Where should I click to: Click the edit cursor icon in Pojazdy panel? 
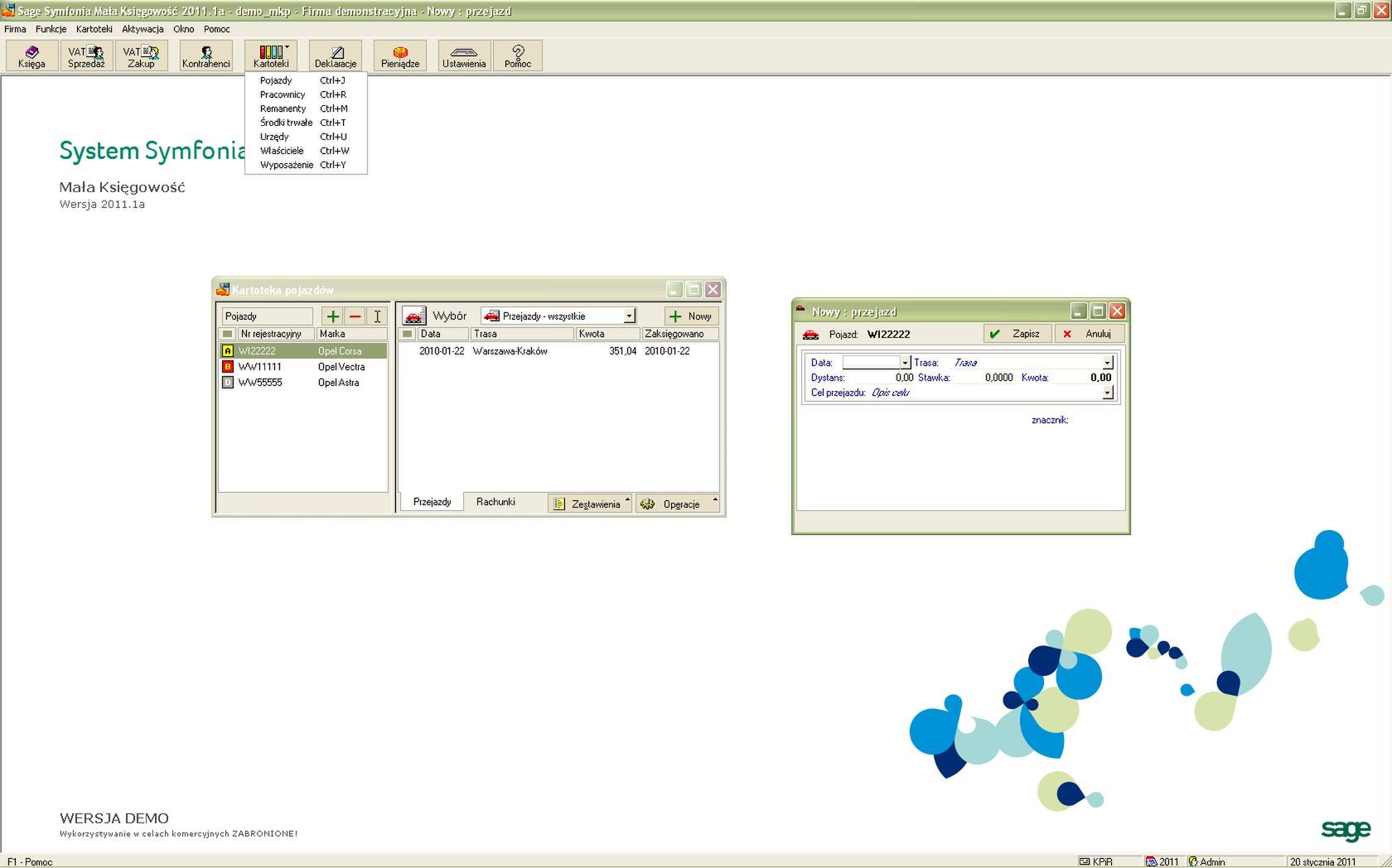click(377, 316)
